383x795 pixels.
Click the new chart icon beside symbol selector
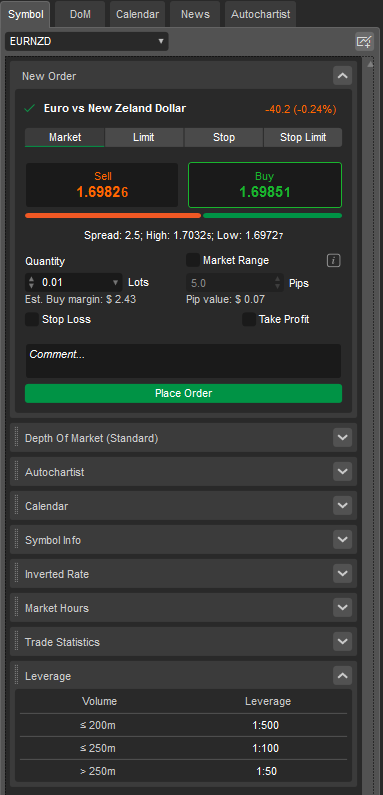point(364,42)
